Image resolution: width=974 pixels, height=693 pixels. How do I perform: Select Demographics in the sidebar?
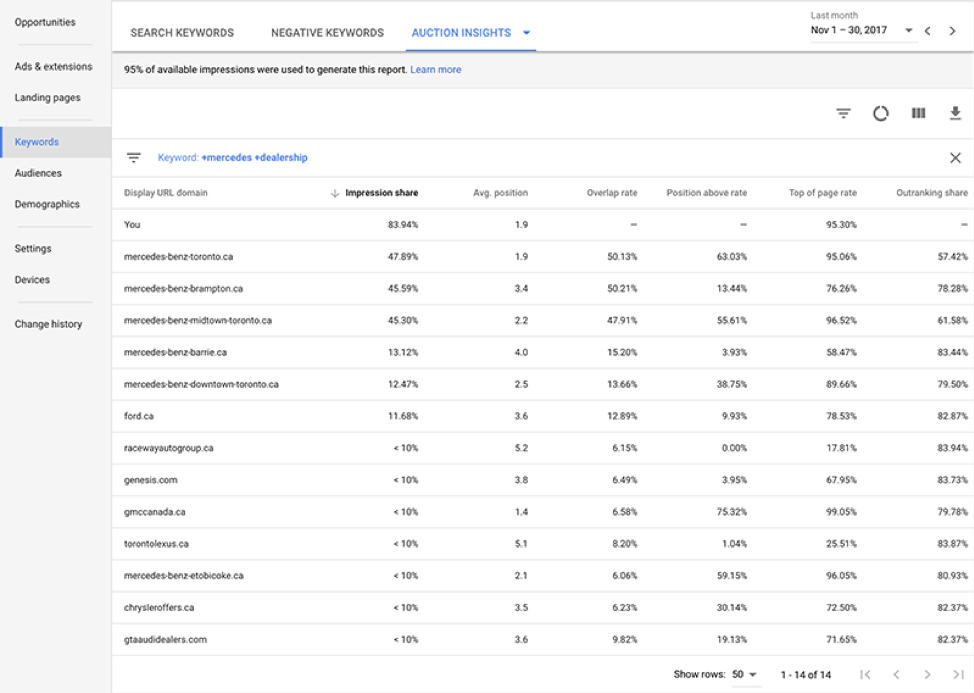tap(46, 203)
